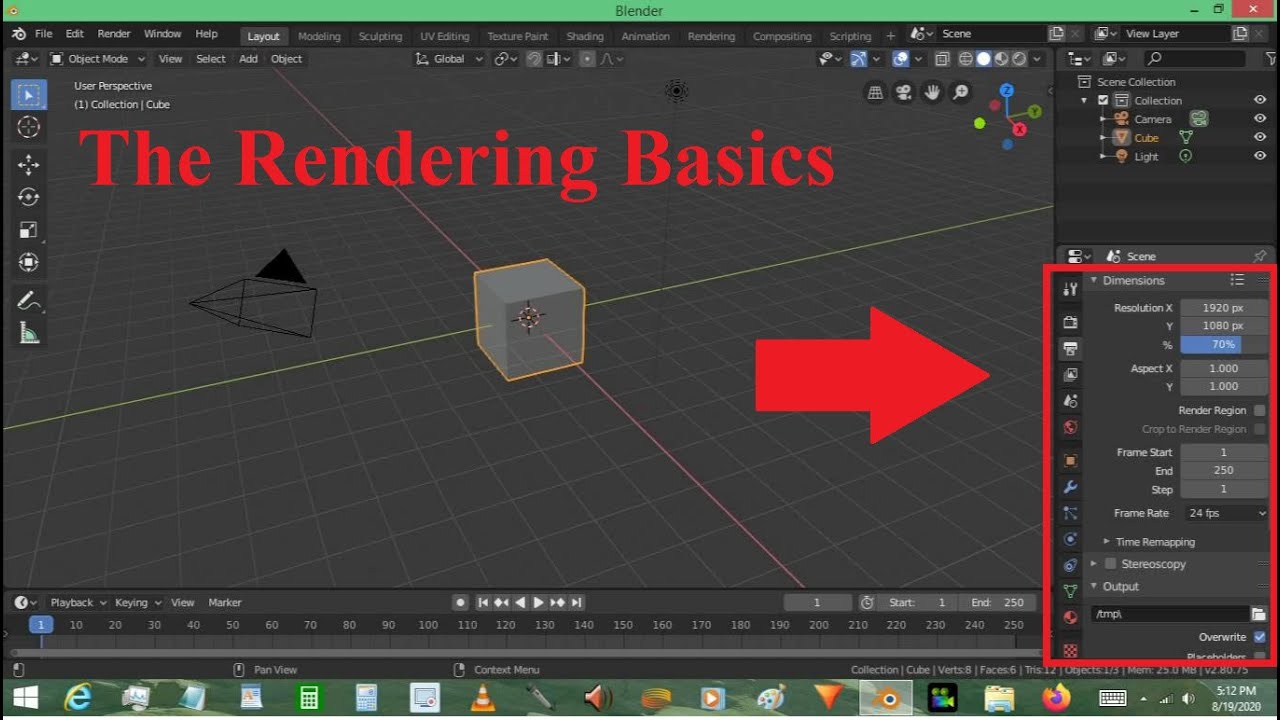Collapse the Dimensions panel
Screen dimensions: 1280x720
pos(1094,280)
